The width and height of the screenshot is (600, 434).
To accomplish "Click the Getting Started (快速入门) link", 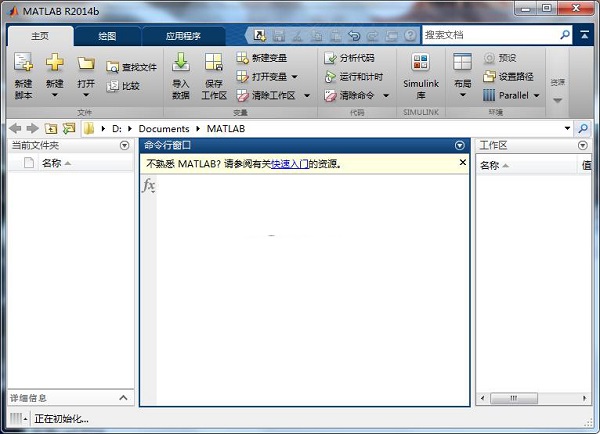I will click(290, 164).
